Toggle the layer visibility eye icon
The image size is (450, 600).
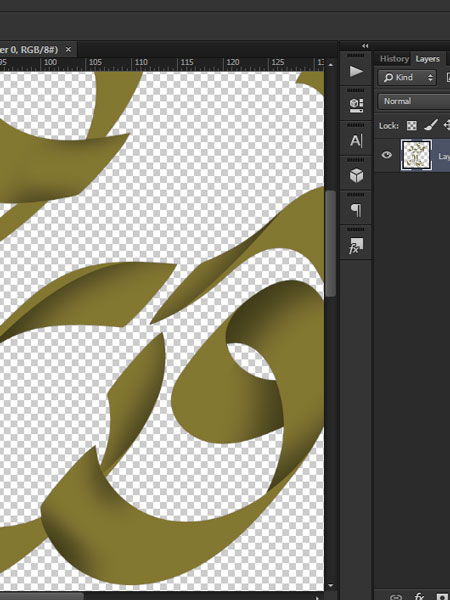tap(386, 155)
